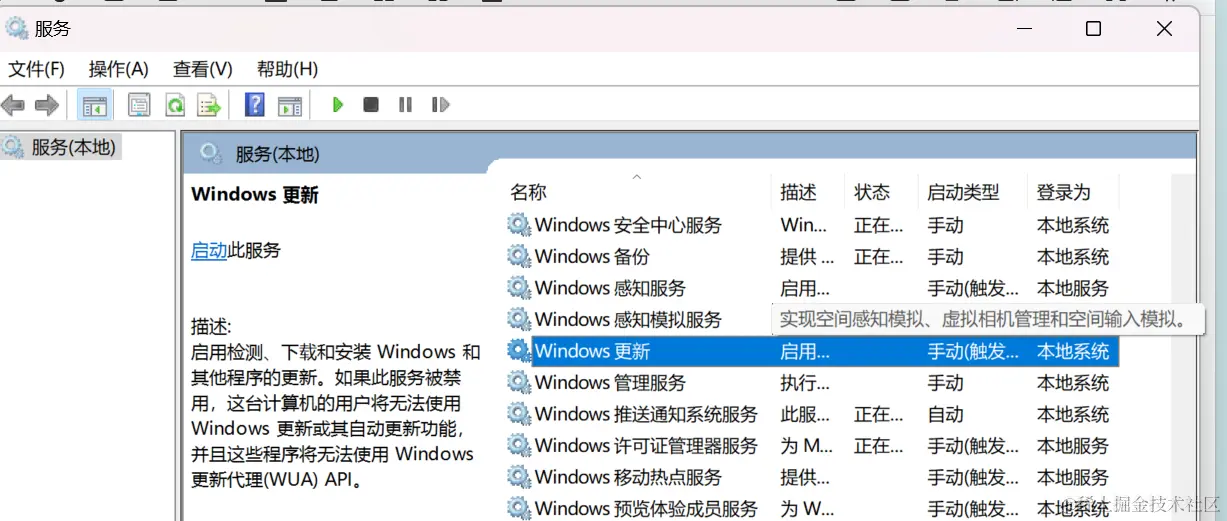The width and height of the screenshot is (1227, 521).
Task: Select the 服务(本地) node in the left tree
Action: click(x=74, y=147)
